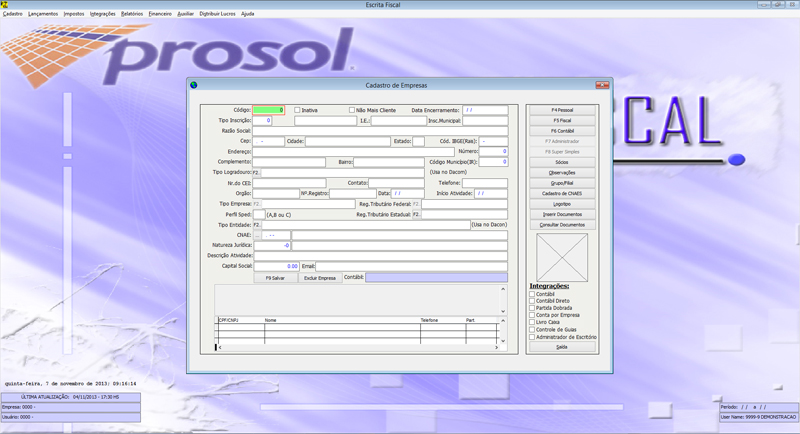This screenshot has width=800, height=434.
Task: Enable Partida Dobrada integration
Action: (x=532, y=308)
